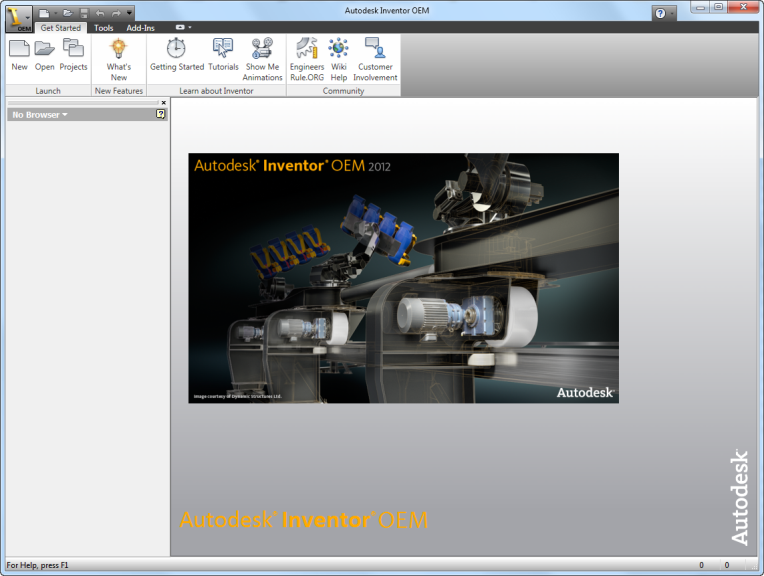The image size is (764, 576).
Task: Open the Customize Quick Access Toolbar dropdown
Action: coord(129,13)
